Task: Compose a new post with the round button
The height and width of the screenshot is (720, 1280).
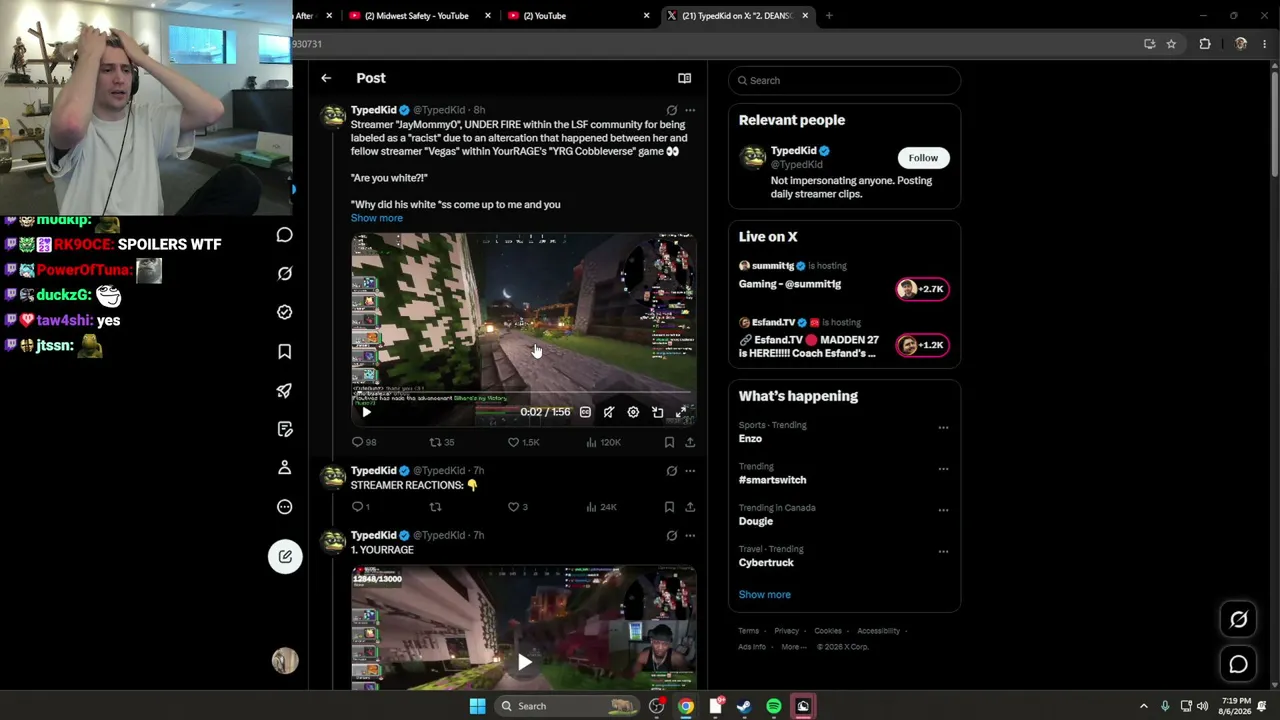Action: point(285,556)
